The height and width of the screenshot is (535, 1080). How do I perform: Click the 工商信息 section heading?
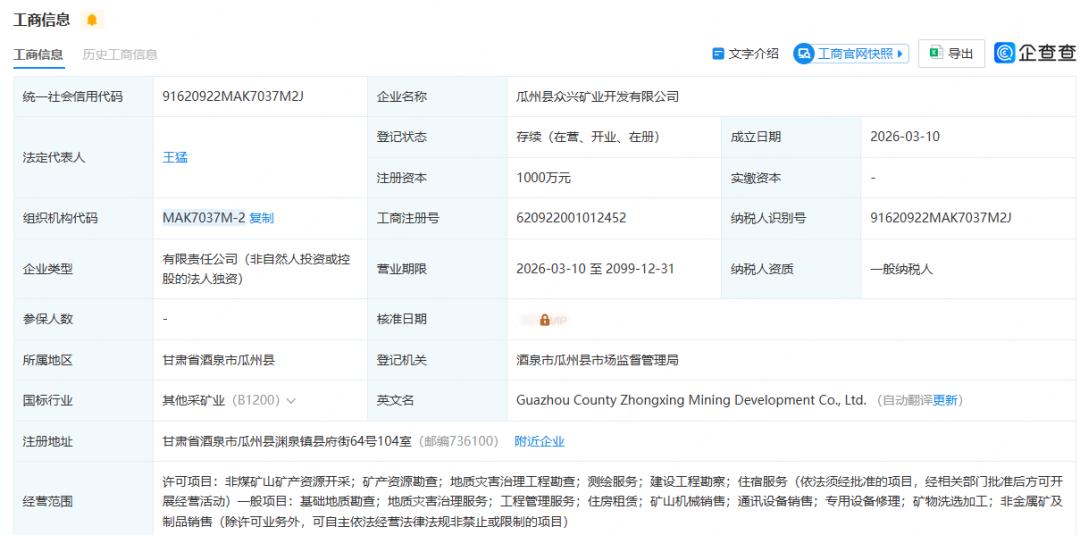(x=41, y=20)
